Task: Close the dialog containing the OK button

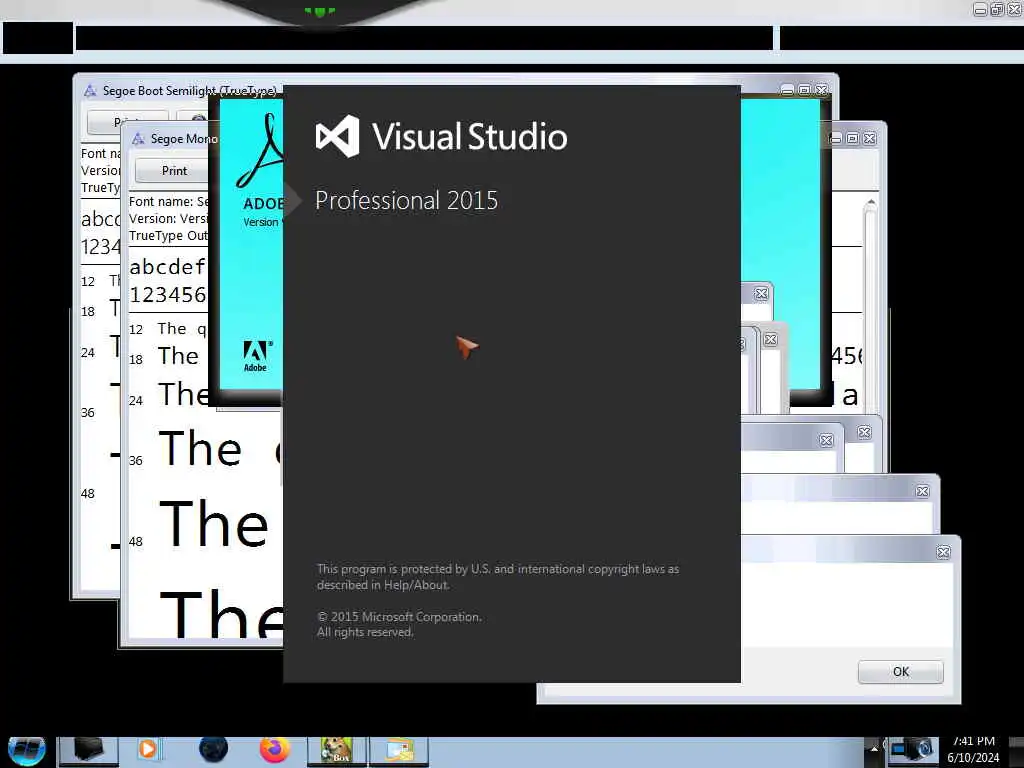Action: (x=943, y=552)
